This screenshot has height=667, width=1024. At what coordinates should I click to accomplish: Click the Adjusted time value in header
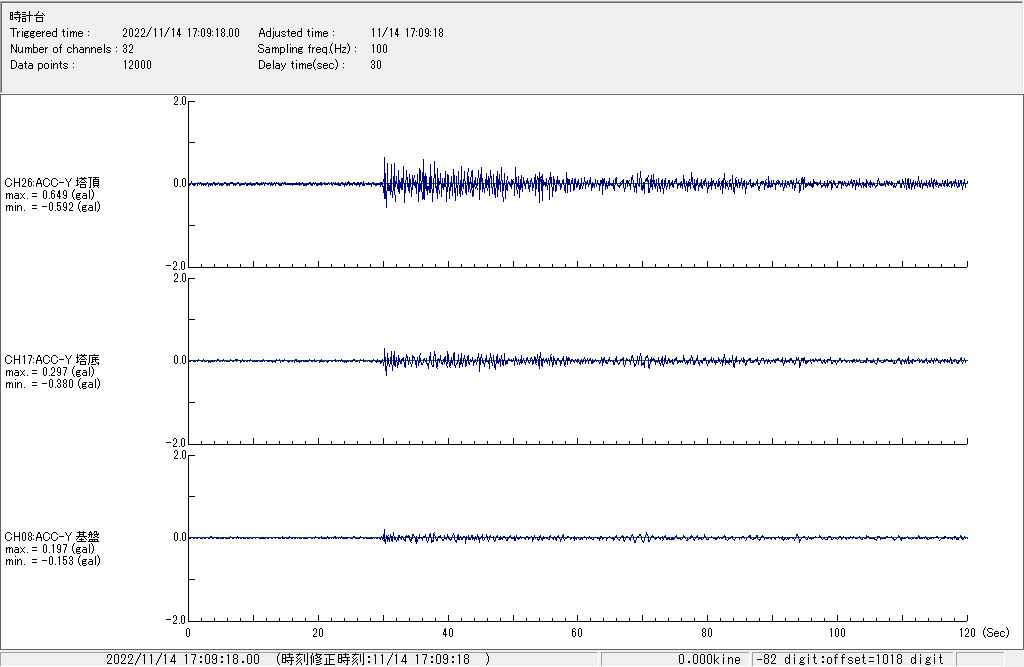(407, 33)
